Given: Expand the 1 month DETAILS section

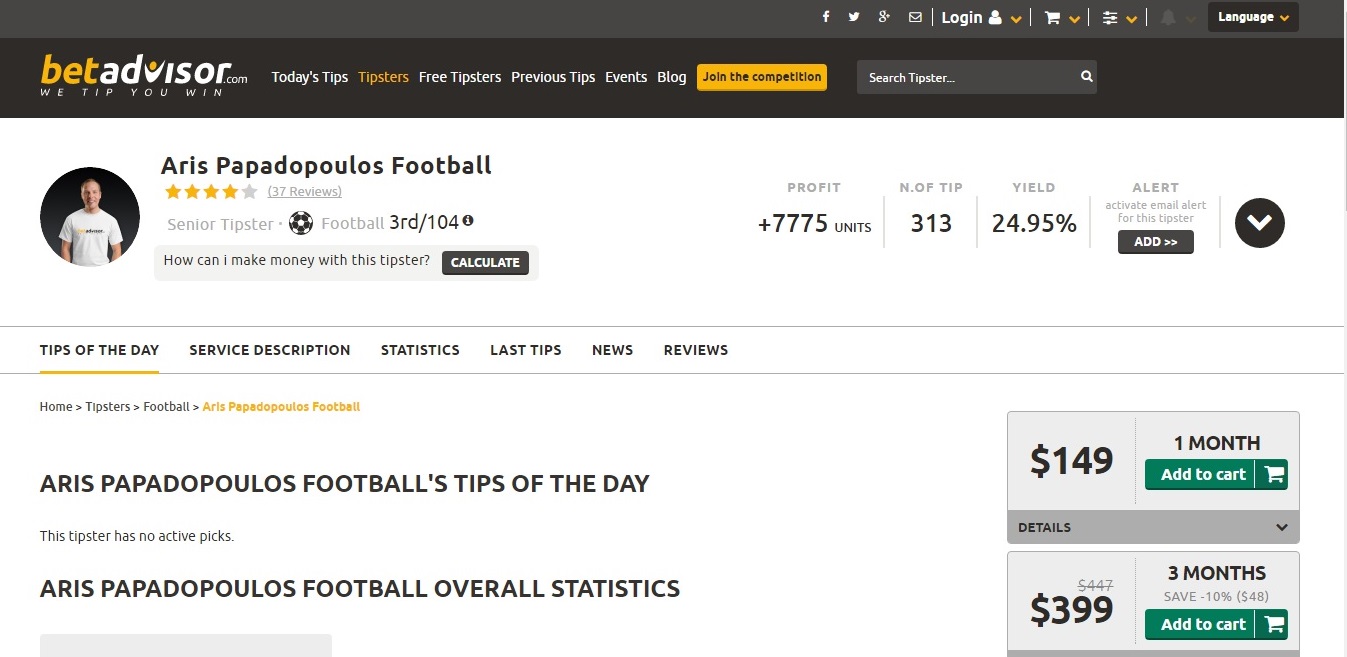Looking at the screenshot, I should tap(1153, 527).
